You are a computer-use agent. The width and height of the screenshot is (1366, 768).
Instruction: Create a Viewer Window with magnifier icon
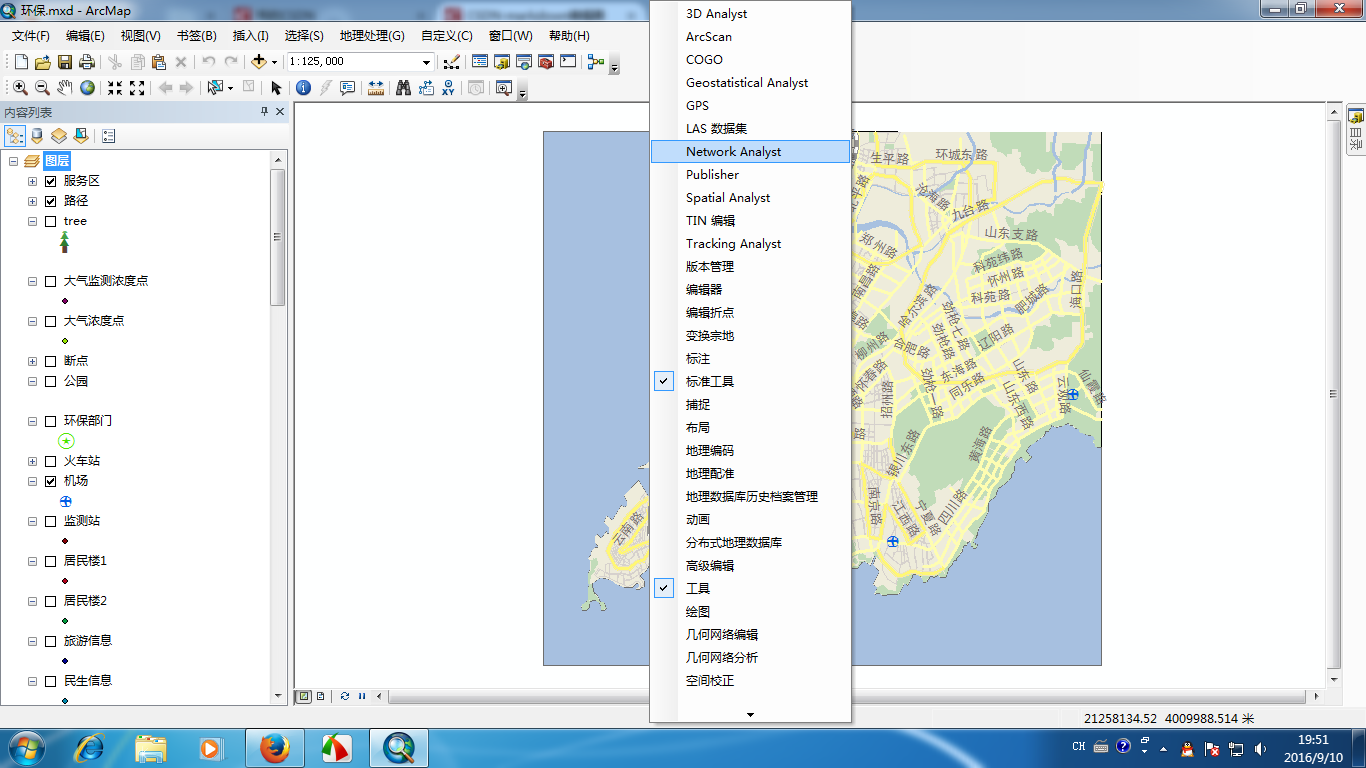point(503,88)
